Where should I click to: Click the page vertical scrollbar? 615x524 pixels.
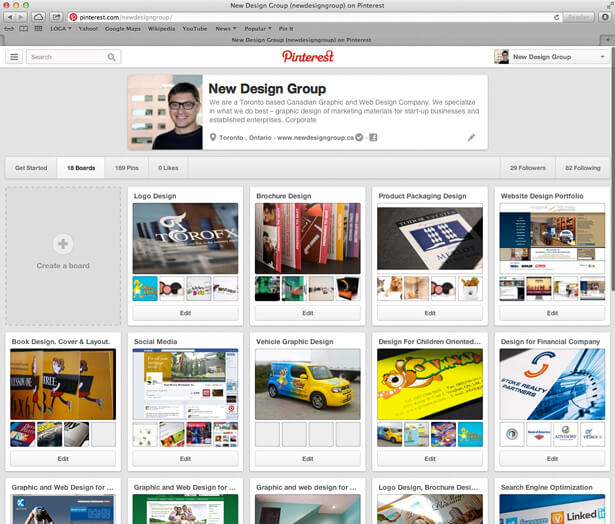point(613,169)
